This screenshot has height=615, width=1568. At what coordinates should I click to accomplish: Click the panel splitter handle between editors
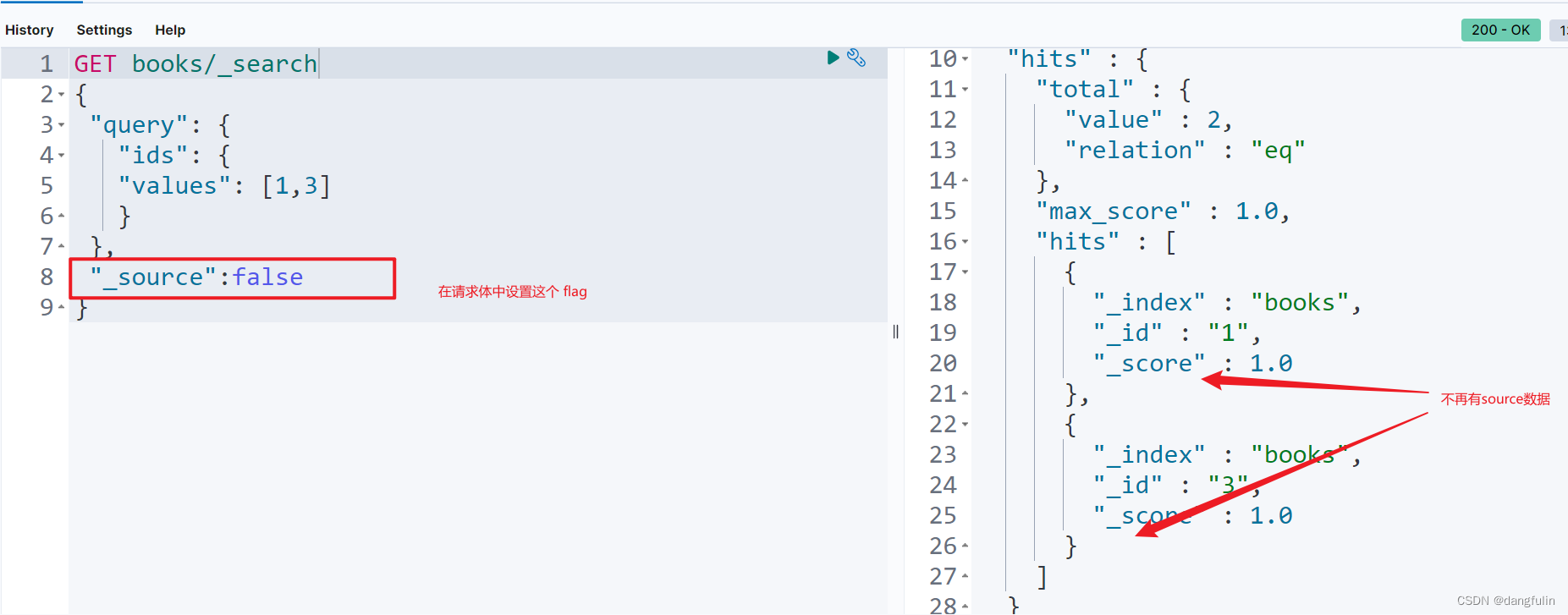pyautogui.click(x=895, y=332)
